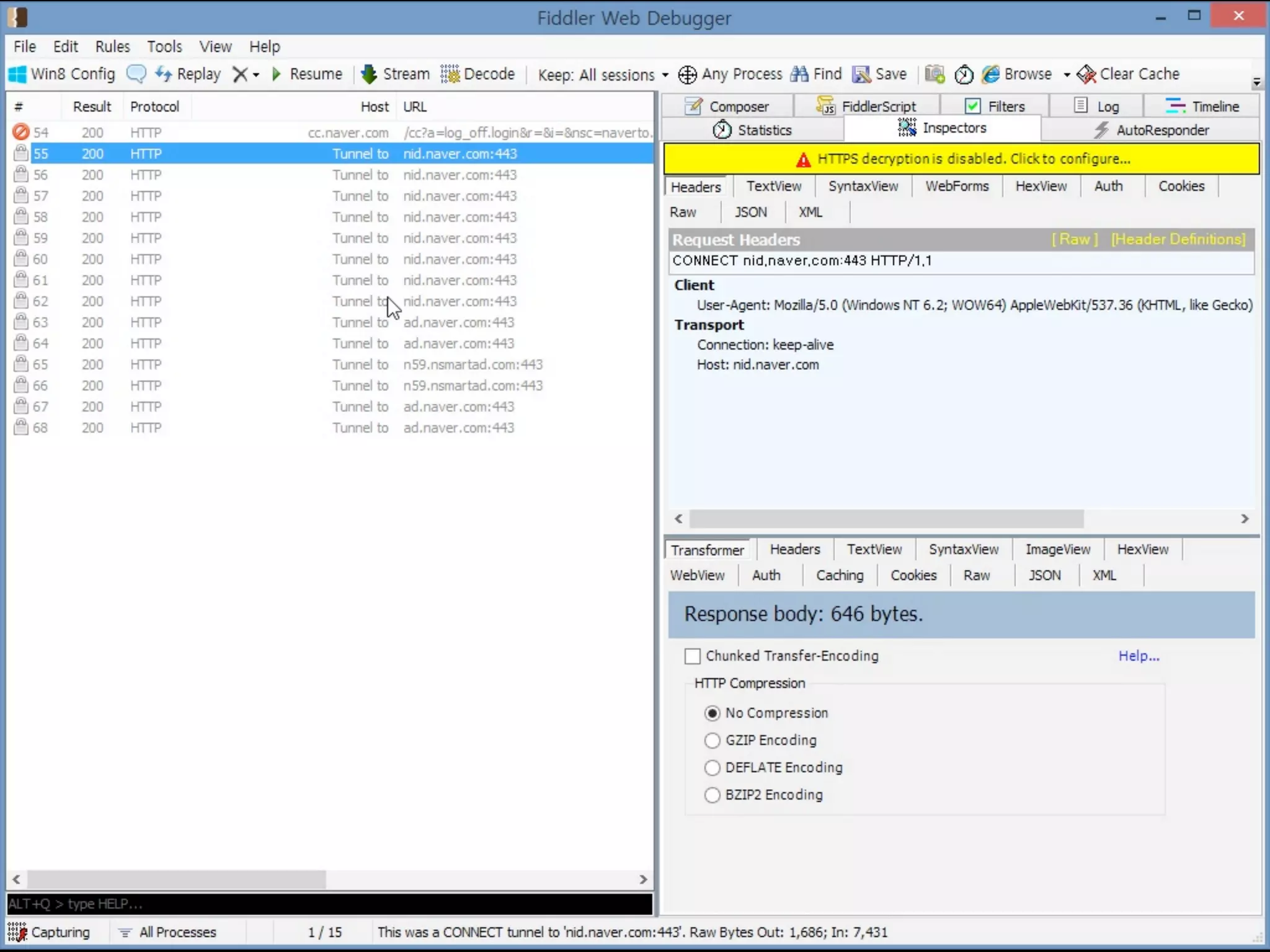1270x952 pixels.
Task: Expand the Remove X dropdown arrow
Action: [x=256, y=75]
